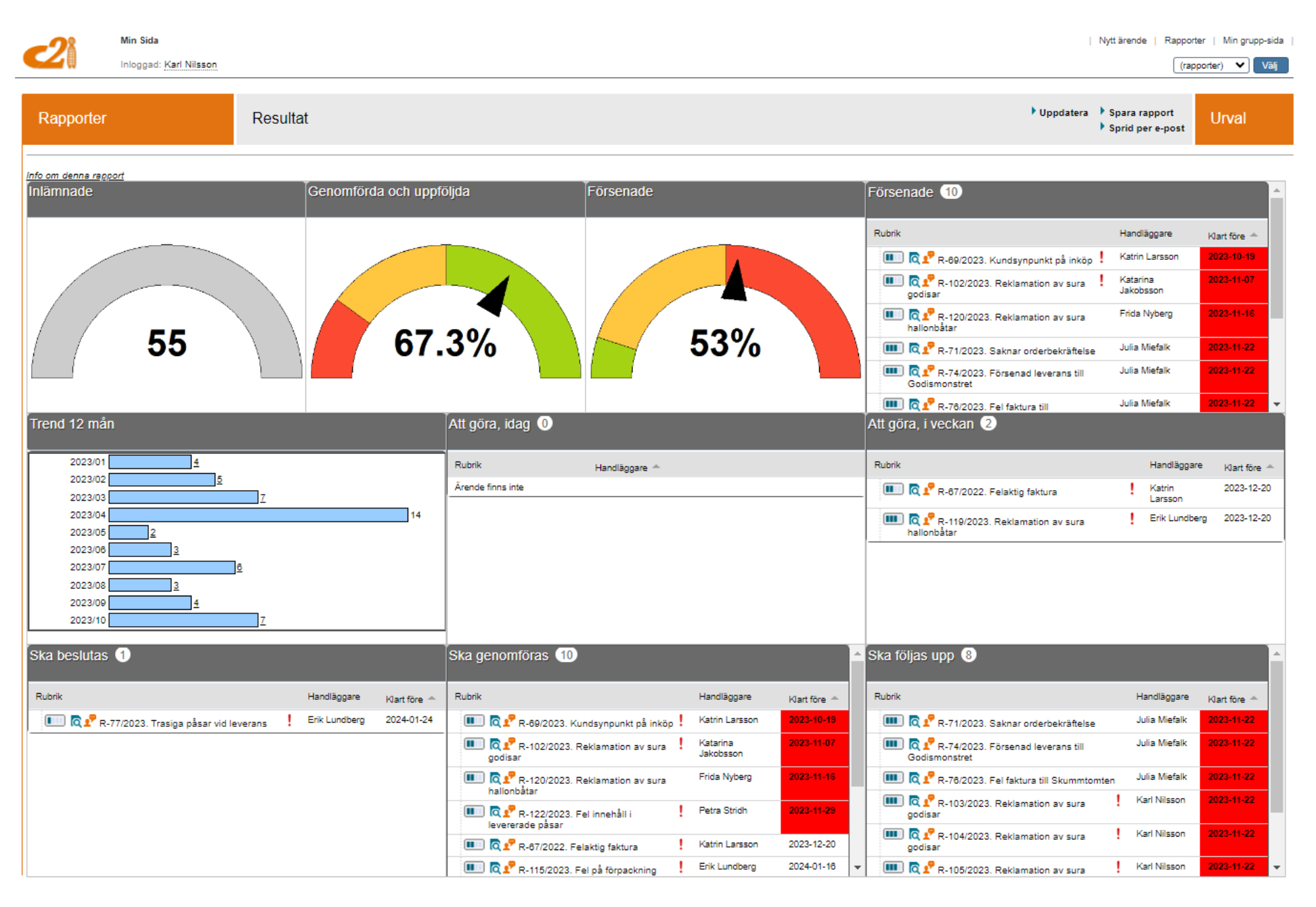Open preview magnifier for R-74/2023 in Försenade list
Image resolution: width=1316 pixels, height=907 pixels.
[914, 371]
